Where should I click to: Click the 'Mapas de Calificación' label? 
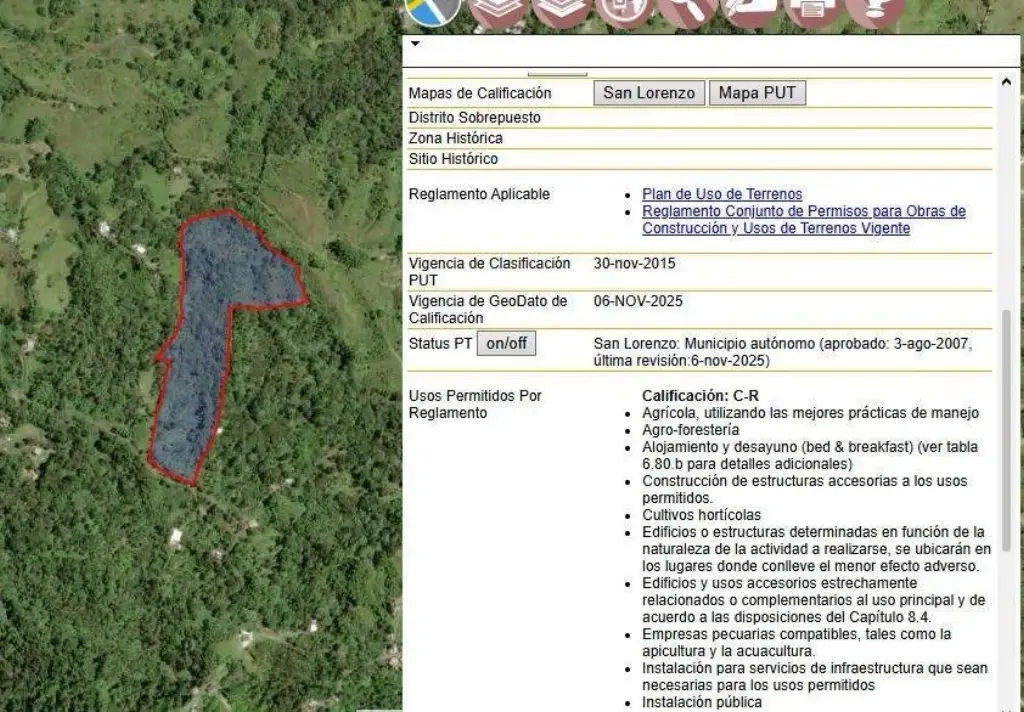tap(480, 93)
